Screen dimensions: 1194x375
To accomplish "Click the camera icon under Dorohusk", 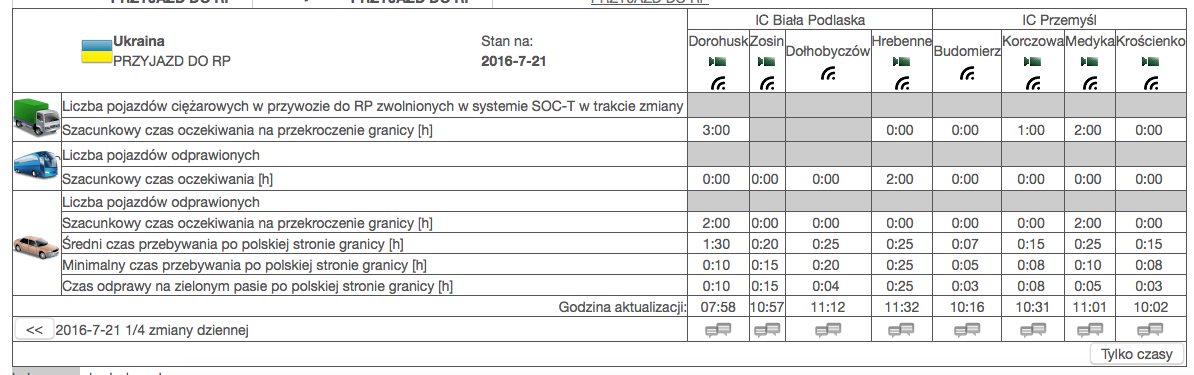I will point(717,62).
